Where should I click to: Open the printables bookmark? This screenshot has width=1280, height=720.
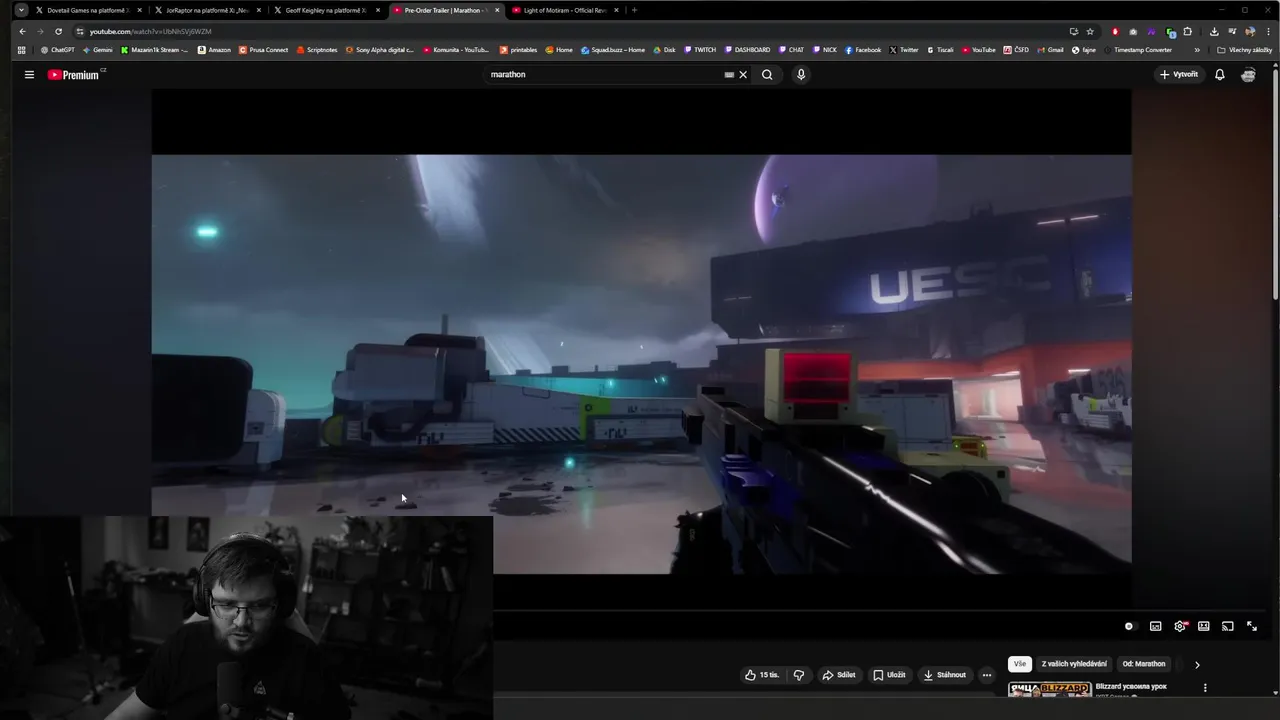pyautogui.click(x=518, y=50)
